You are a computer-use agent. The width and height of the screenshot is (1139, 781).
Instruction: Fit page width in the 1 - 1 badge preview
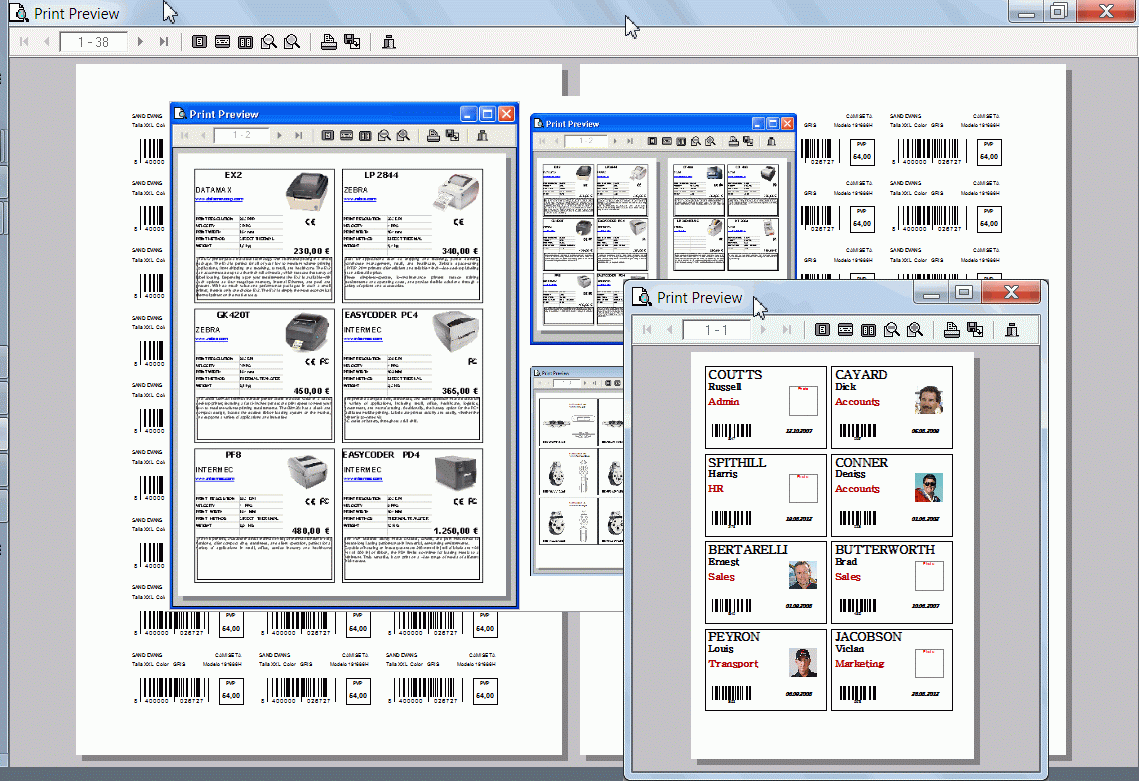click(x=846, y=330)
